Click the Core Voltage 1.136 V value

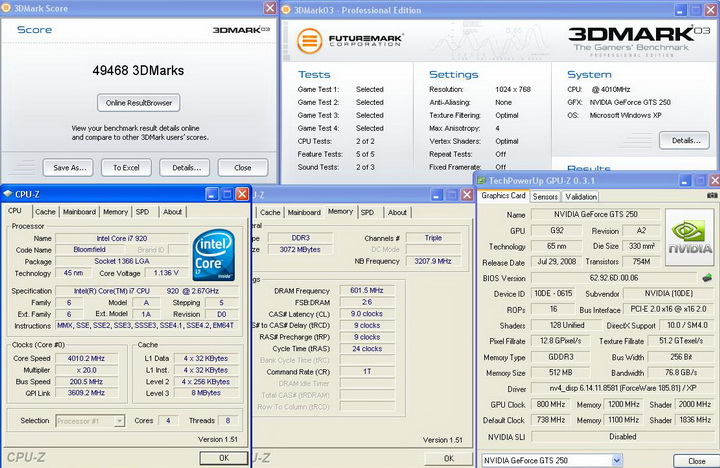166,273
